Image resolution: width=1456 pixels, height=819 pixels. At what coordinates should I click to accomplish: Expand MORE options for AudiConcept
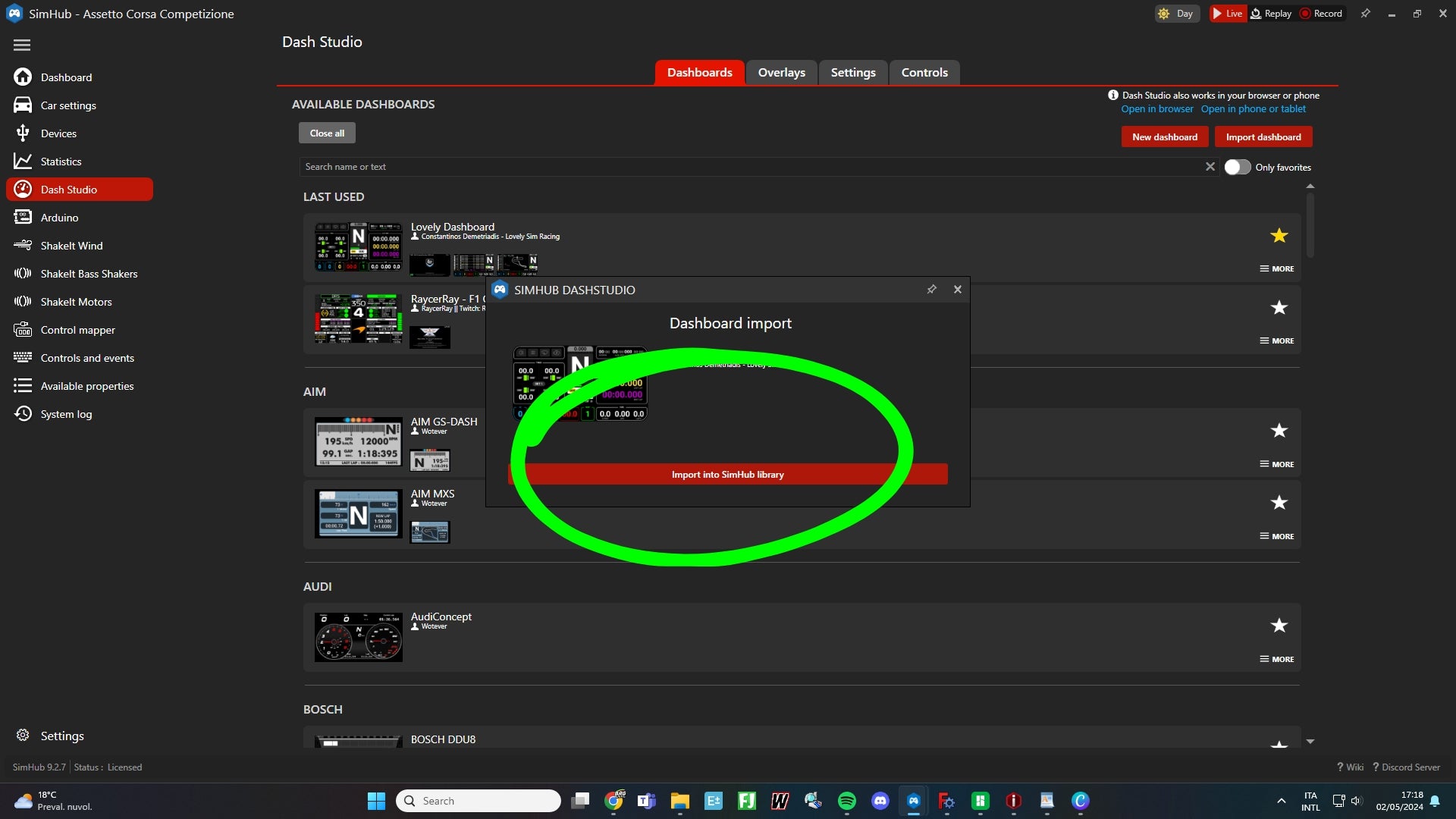coord(1277,659)
